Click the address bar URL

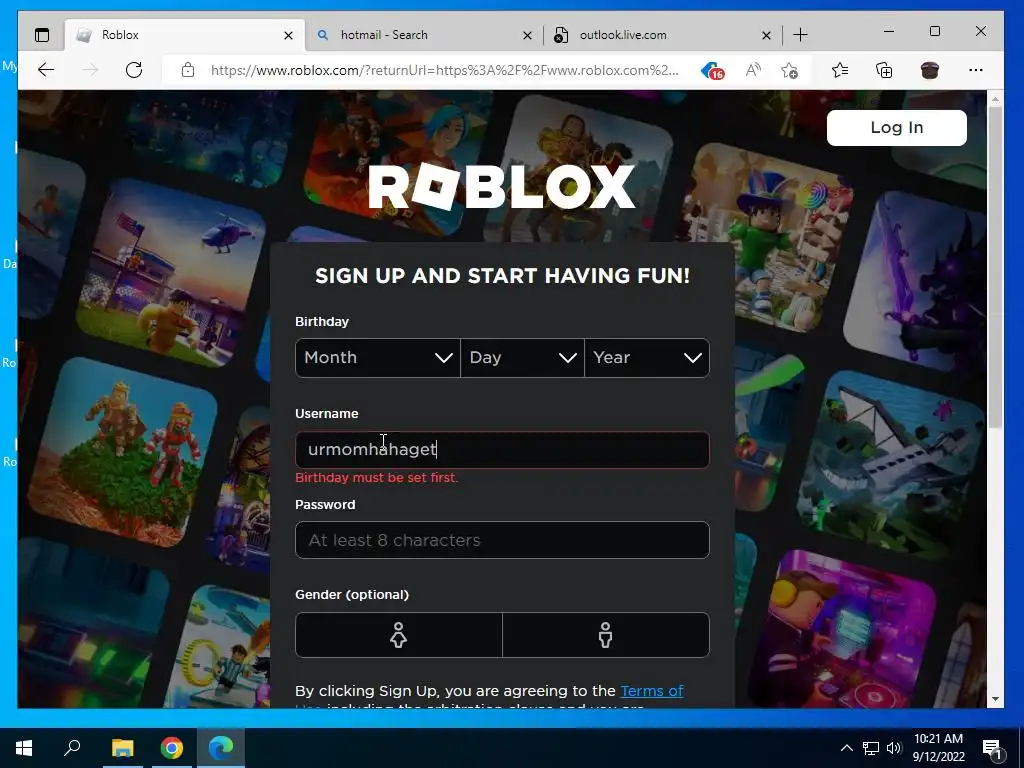444,70
